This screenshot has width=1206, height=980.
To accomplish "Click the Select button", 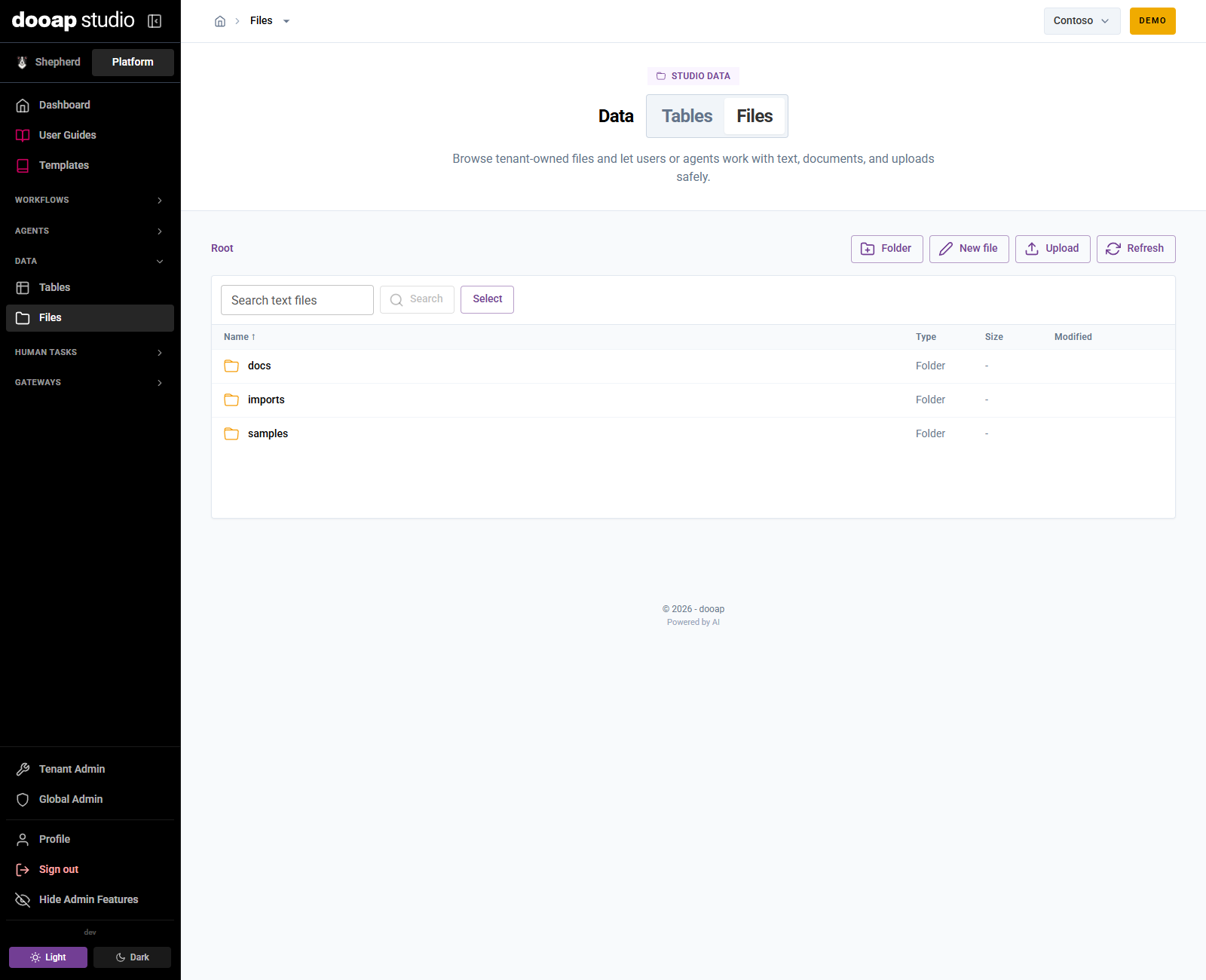I will point(487,299).
